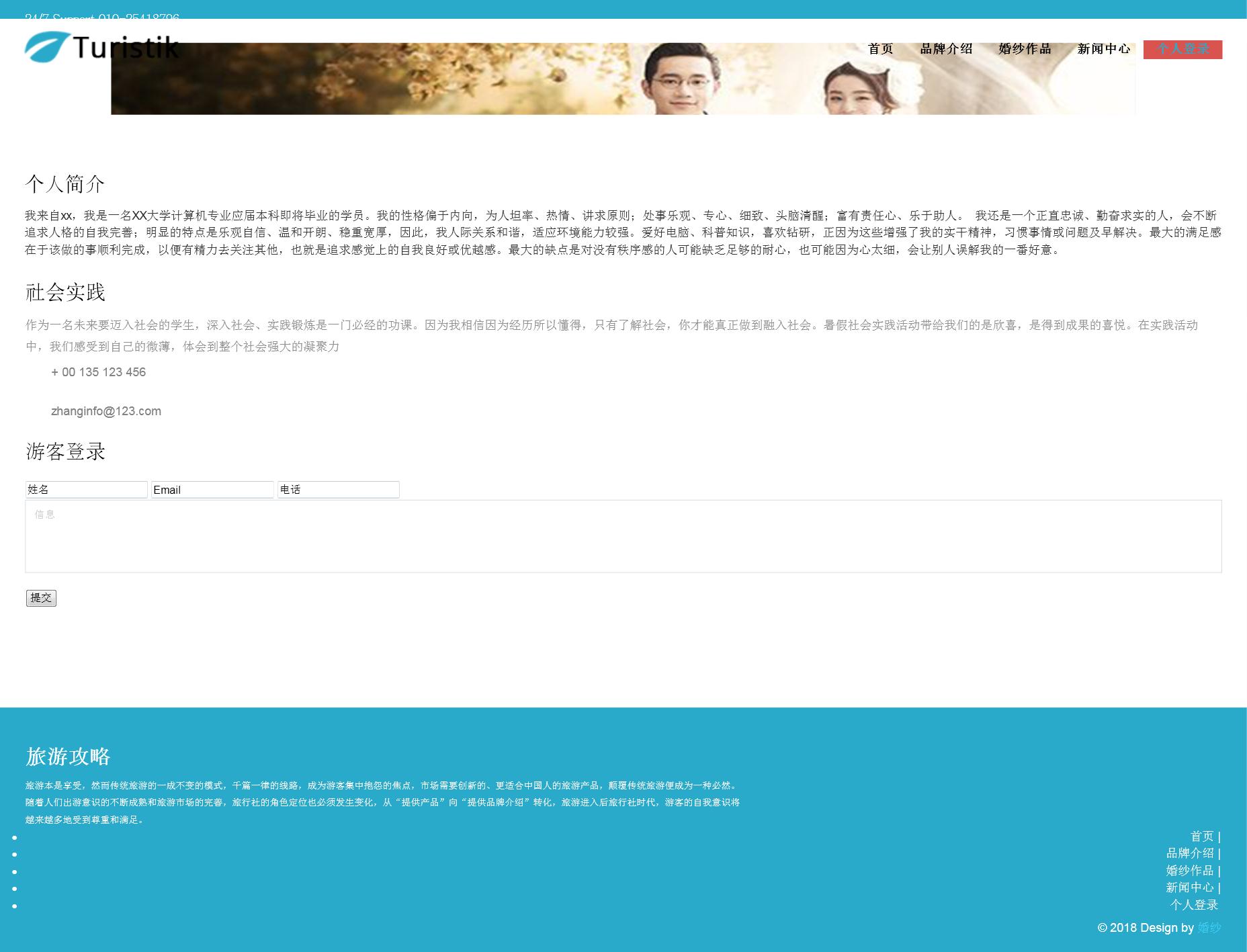Click the 信息 message text area
The width and height of the screenshot is (1247, 952).
coord(623,536)
